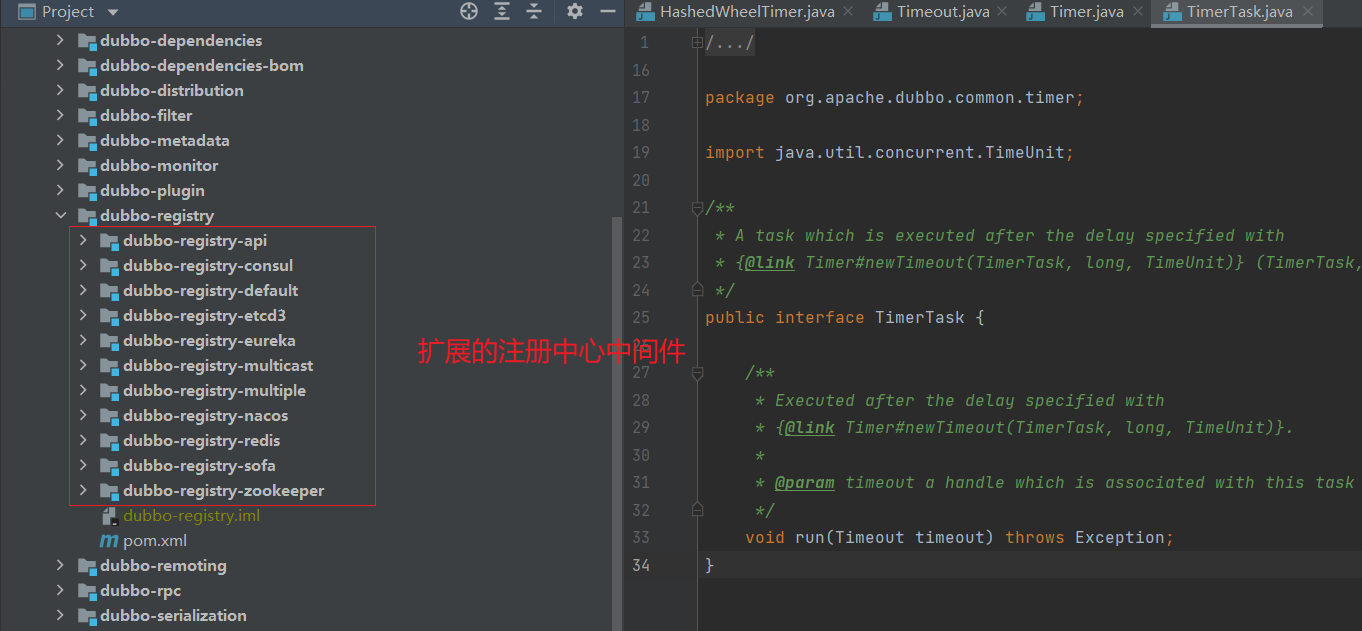Open the Project view dropdown
Viewport: 1362px width, 631px height.
click(112, 12)
